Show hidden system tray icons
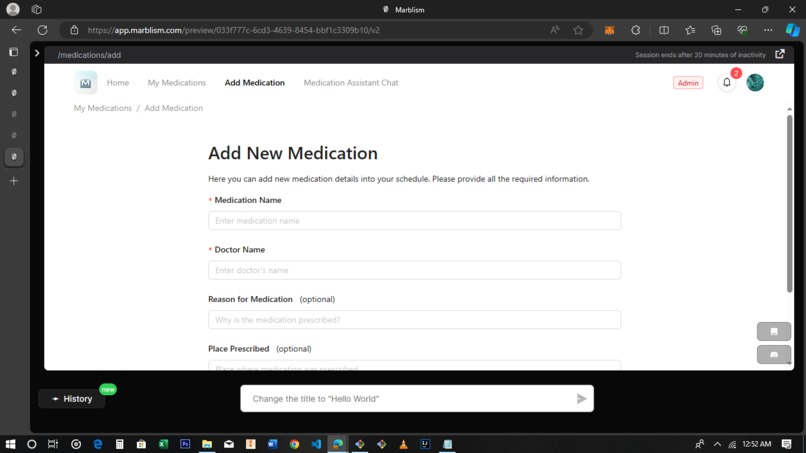This screenshot has height=453, width=806. coord(717,444)
